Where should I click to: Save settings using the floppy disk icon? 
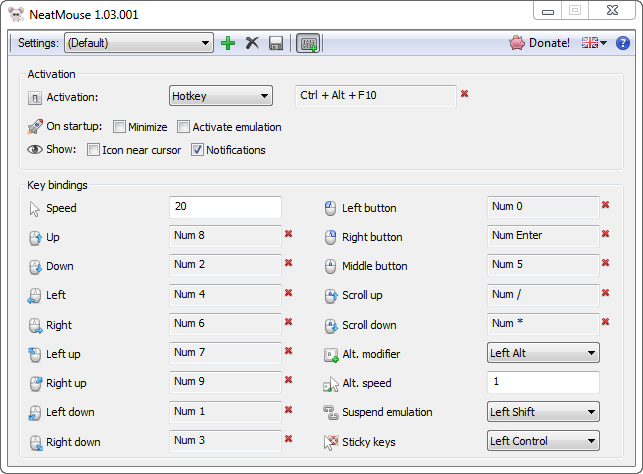click(276, 43)
